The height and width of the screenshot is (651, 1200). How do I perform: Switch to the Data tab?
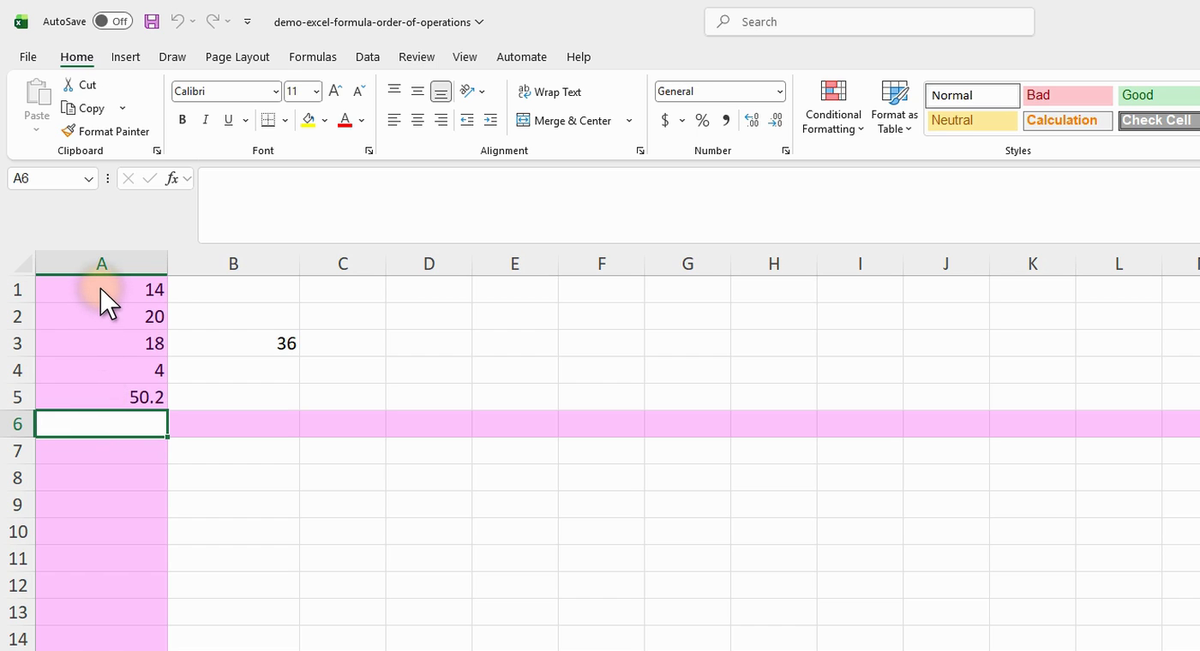click(367, 57)
